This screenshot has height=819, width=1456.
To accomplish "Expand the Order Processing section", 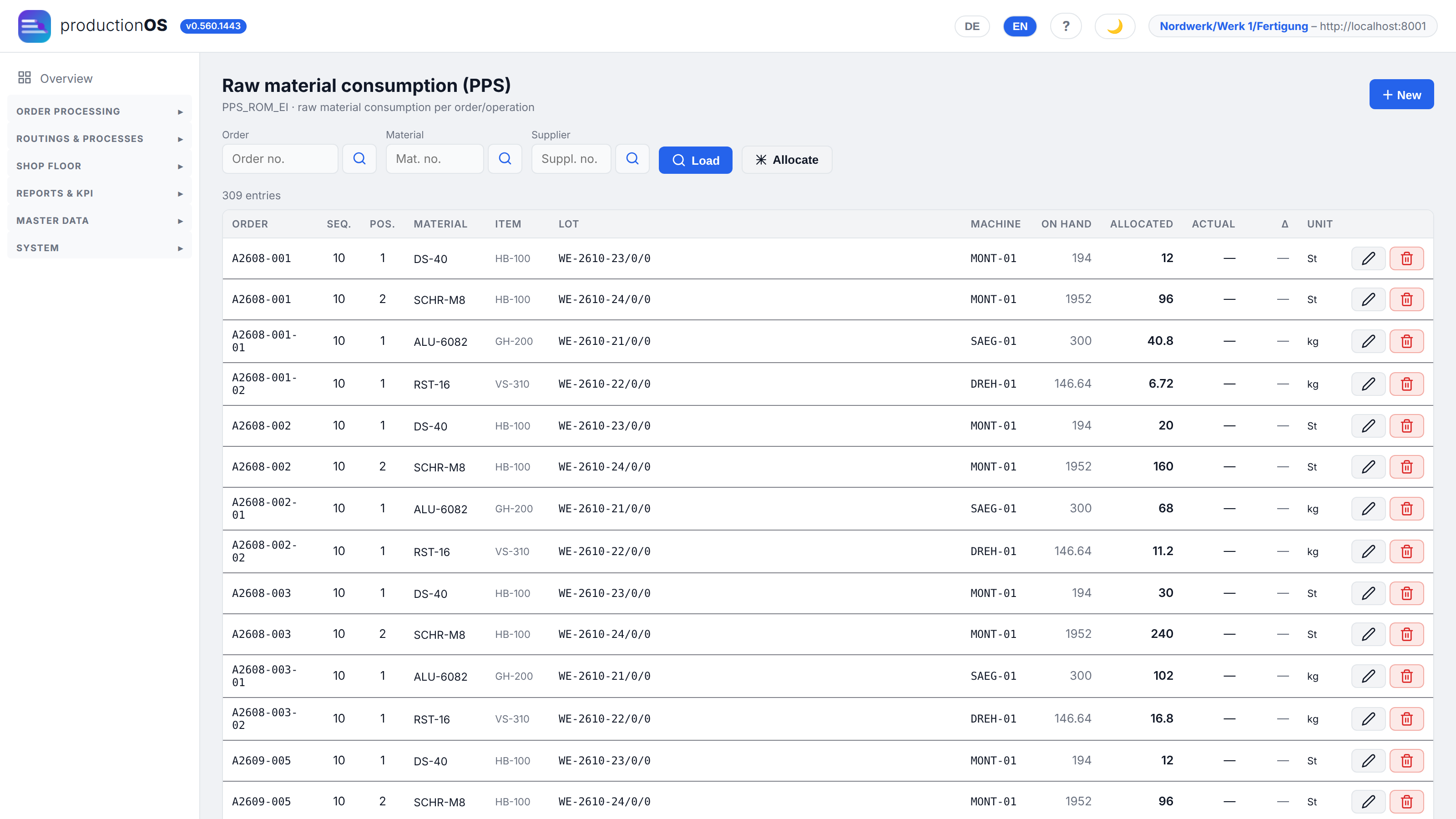I will click(x=100, y=111).
